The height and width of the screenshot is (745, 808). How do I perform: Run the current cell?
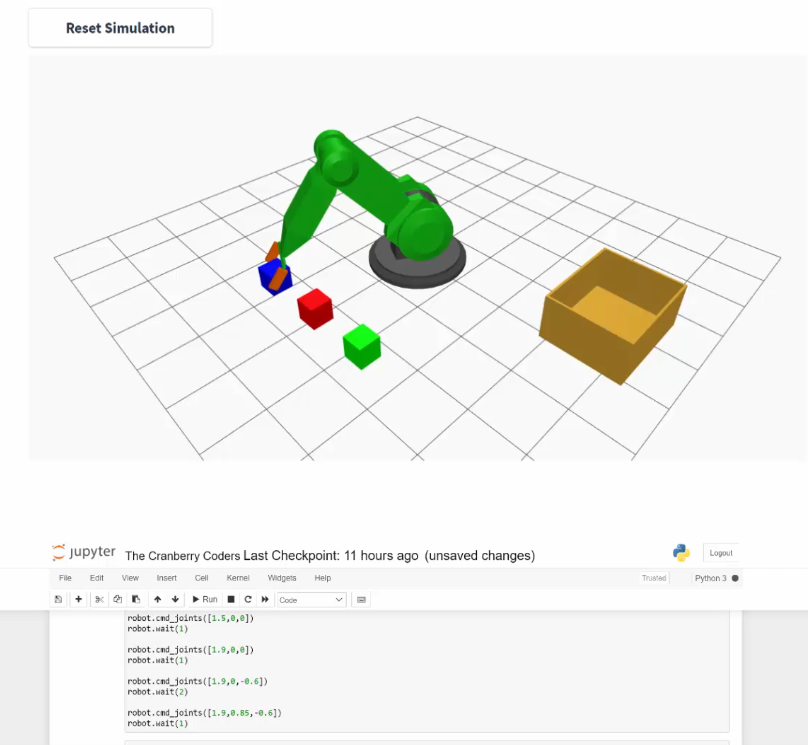click(205, 599)
